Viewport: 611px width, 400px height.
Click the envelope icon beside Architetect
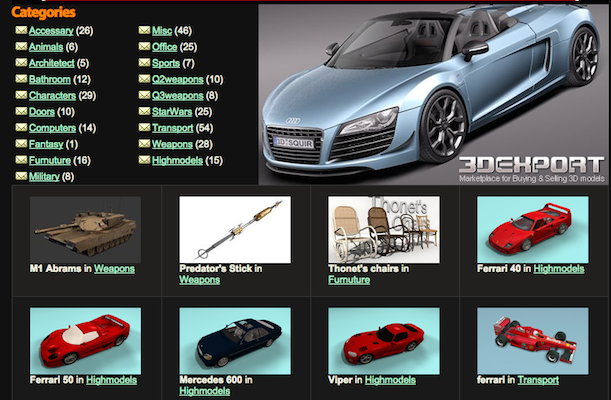pyautogui.click(x=21, y=63)
